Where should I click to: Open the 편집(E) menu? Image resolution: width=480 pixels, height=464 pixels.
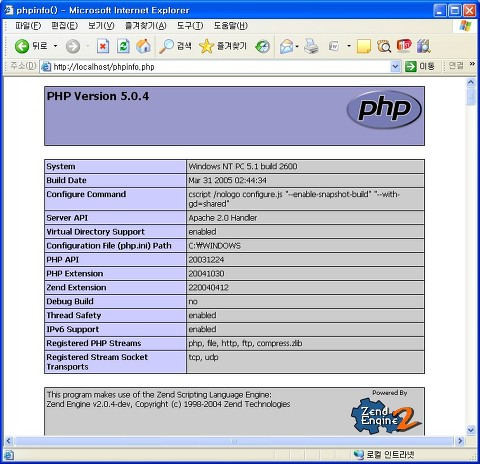point(64,26)
